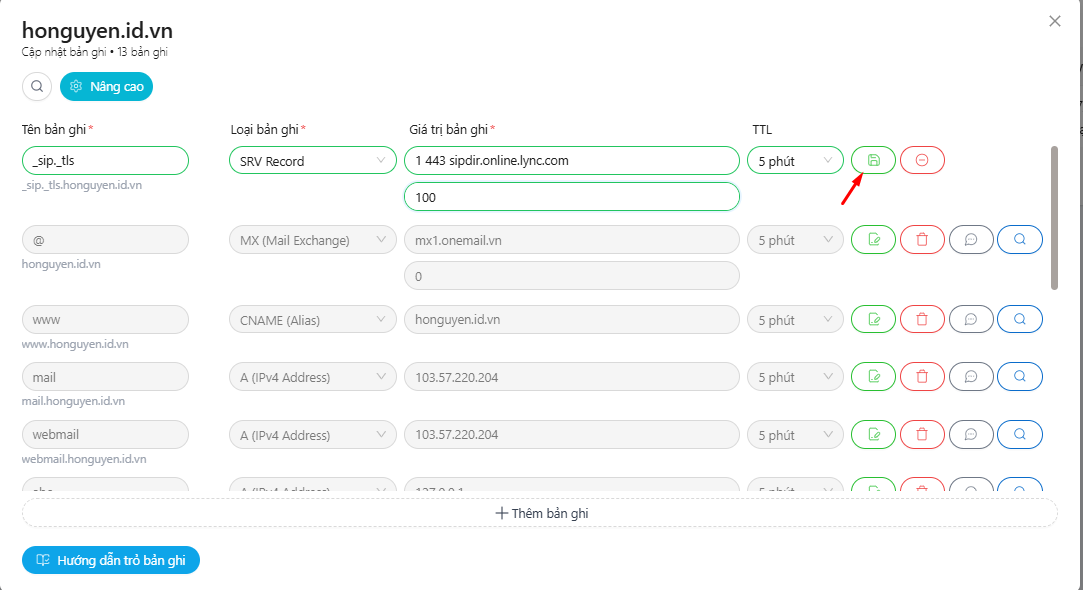Screen dimensions: 1083x590
Task: Open comment on the www CNAME row
Action: (970, 319)
